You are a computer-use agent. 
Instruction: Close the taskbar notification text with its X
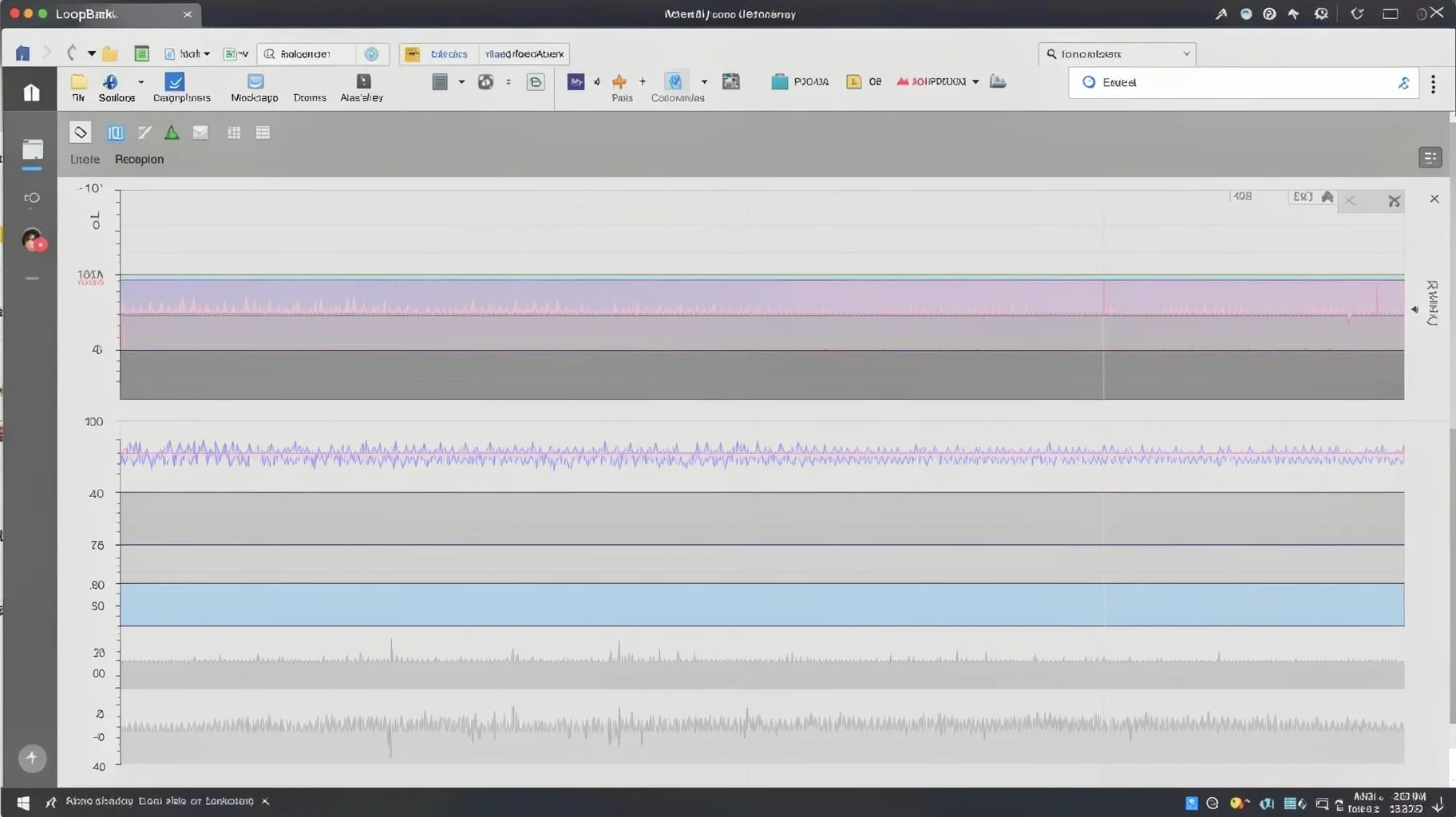[x=266, y=801]
